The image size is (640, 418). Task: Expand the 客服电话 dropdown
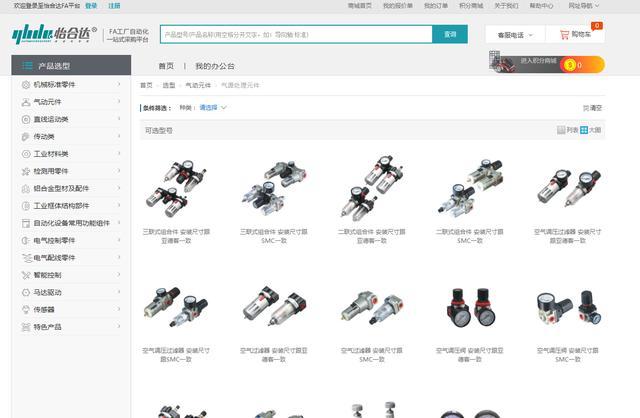tap(512, 35)
